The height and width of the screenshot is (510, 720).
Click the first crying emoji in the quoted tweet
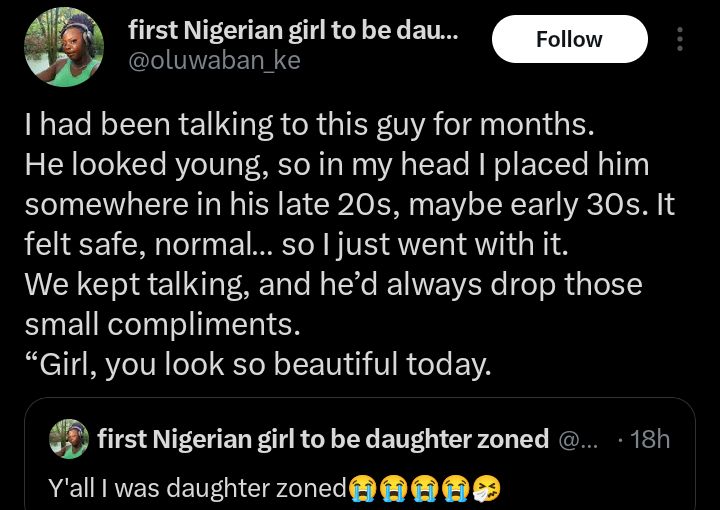pos(361,488)
